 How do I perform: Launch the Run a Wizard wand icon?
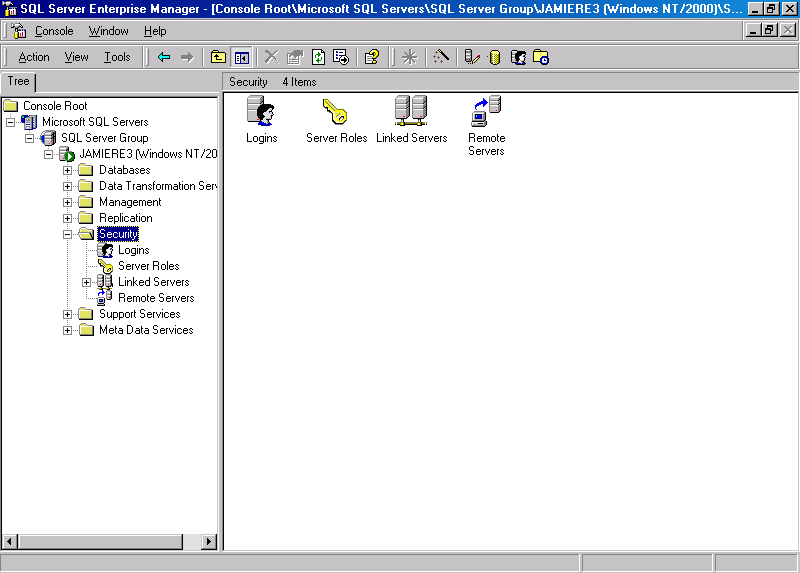pyautogui.click(x=441, y=57)
